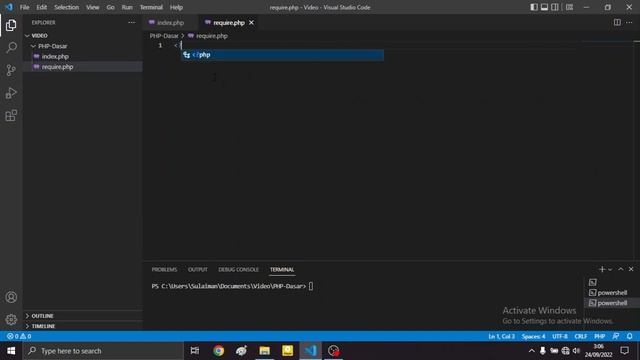Open the Selection menu
Screen dimensions: 640x360
[x=67, y=7]
